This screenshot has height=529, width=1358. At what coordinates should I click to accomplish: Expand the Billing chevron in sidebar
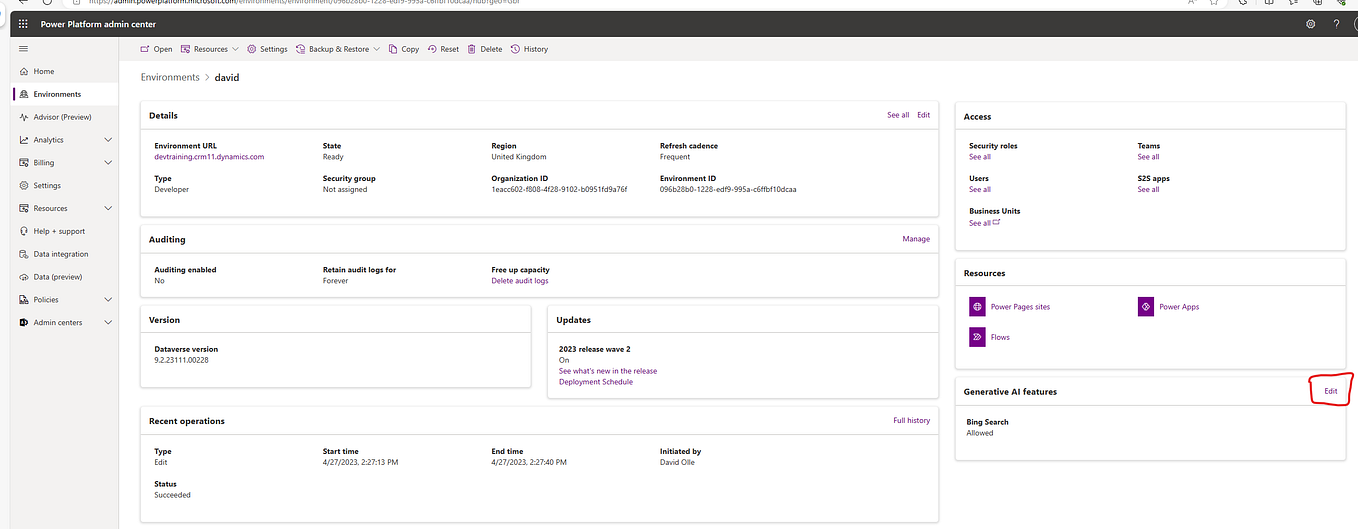108,163
